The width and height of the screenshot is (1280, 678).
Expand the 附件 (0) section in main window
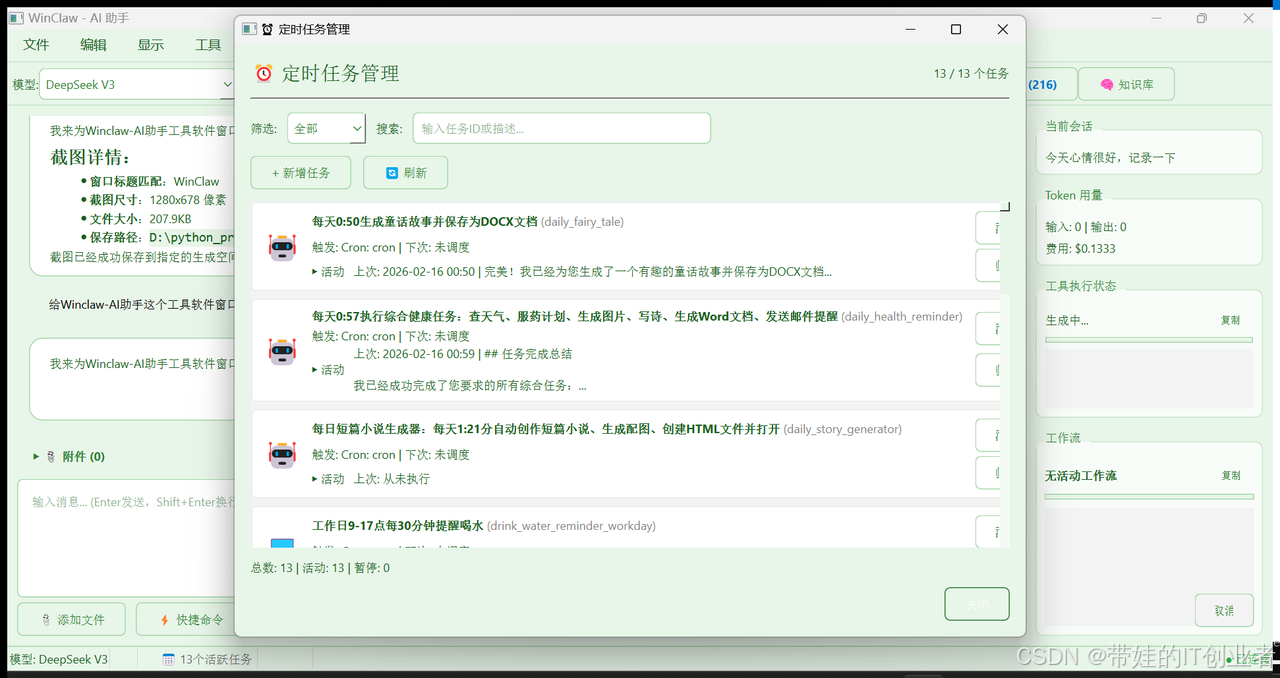37,456
